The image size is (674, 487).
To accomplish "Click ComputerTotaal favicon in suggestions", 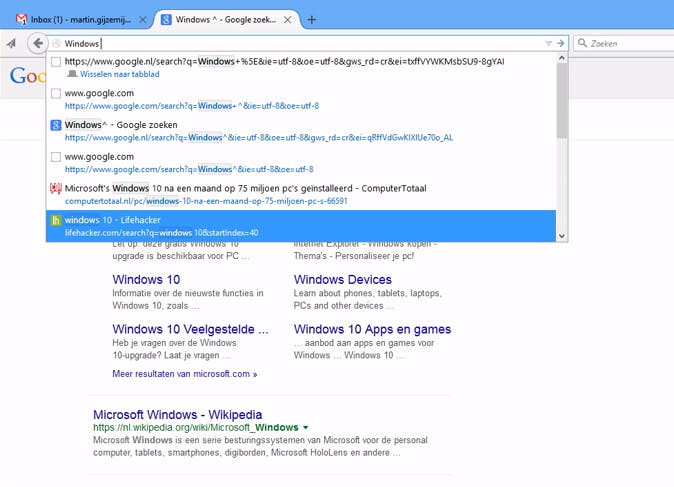I will 56,188.
